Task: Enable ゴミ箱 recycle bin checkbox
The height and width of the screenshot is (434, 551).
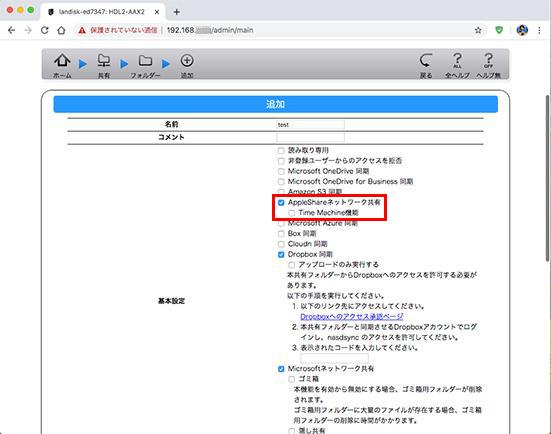Action: (291, 379)
